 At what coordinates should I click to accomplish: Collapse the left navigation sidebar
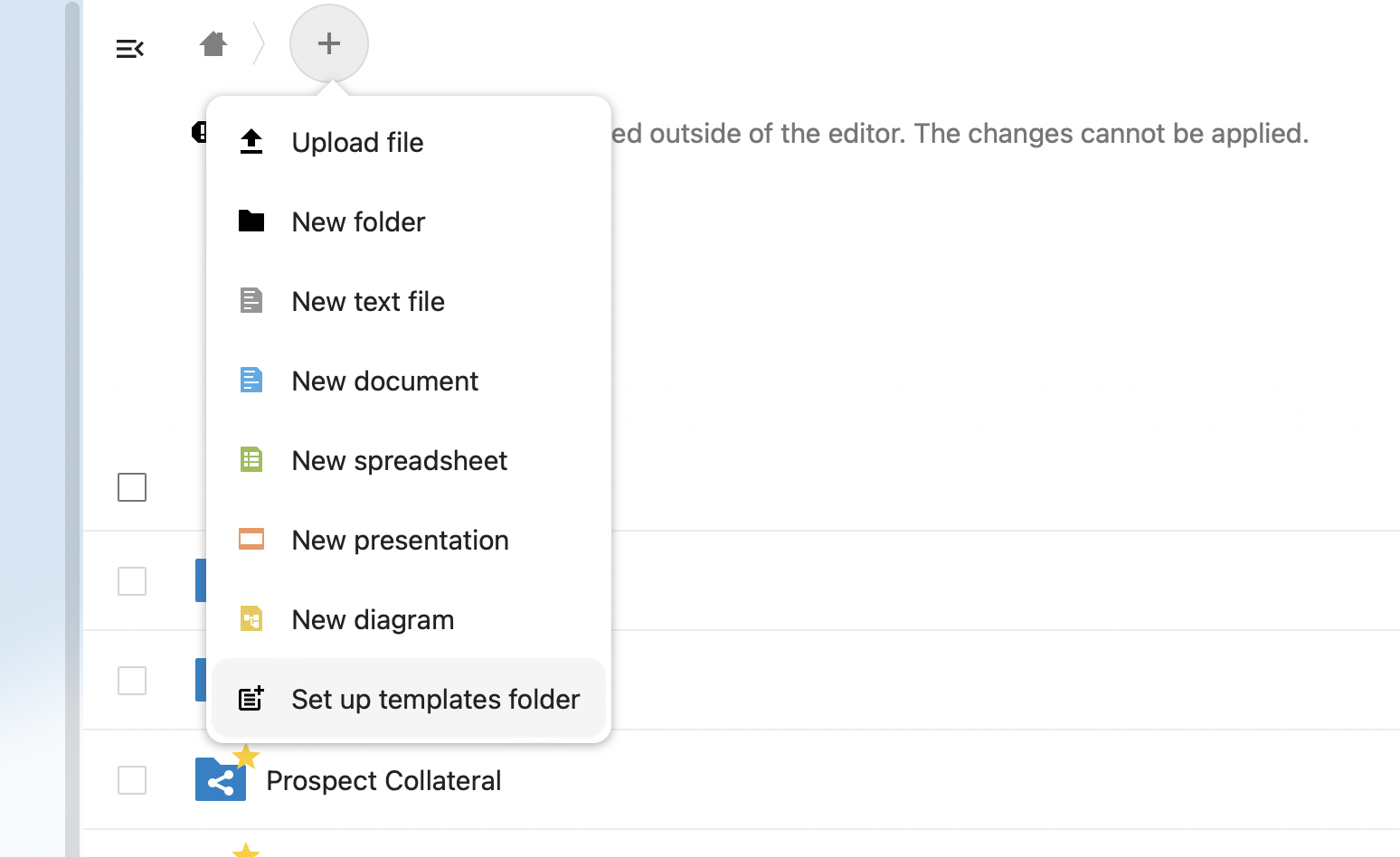[x=129, y=48]
